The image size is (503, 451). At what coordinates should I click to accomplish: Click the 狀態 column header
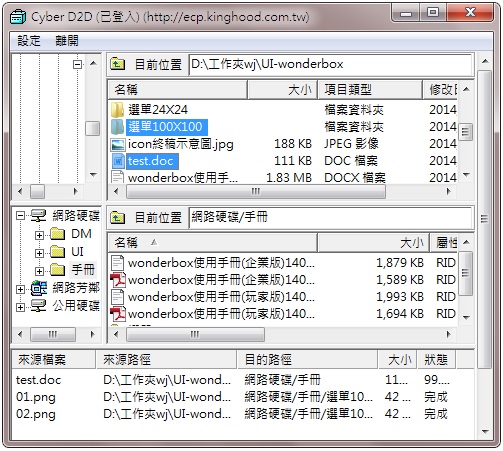[436, 360]
